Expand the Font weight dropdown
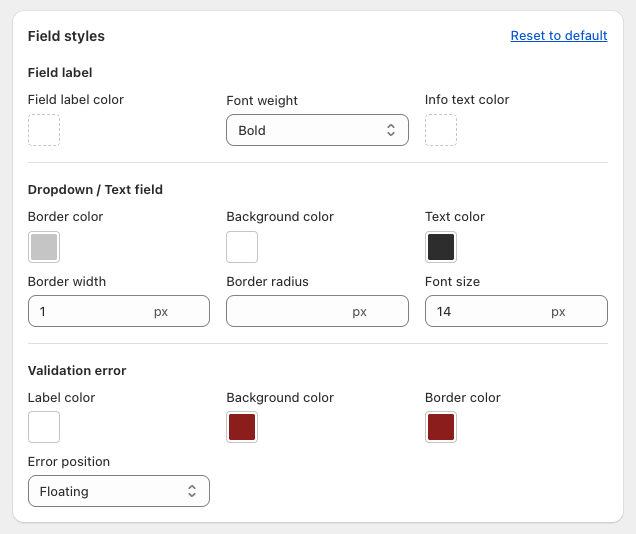Screen dimensions: 636x534 tap(317, 130)
